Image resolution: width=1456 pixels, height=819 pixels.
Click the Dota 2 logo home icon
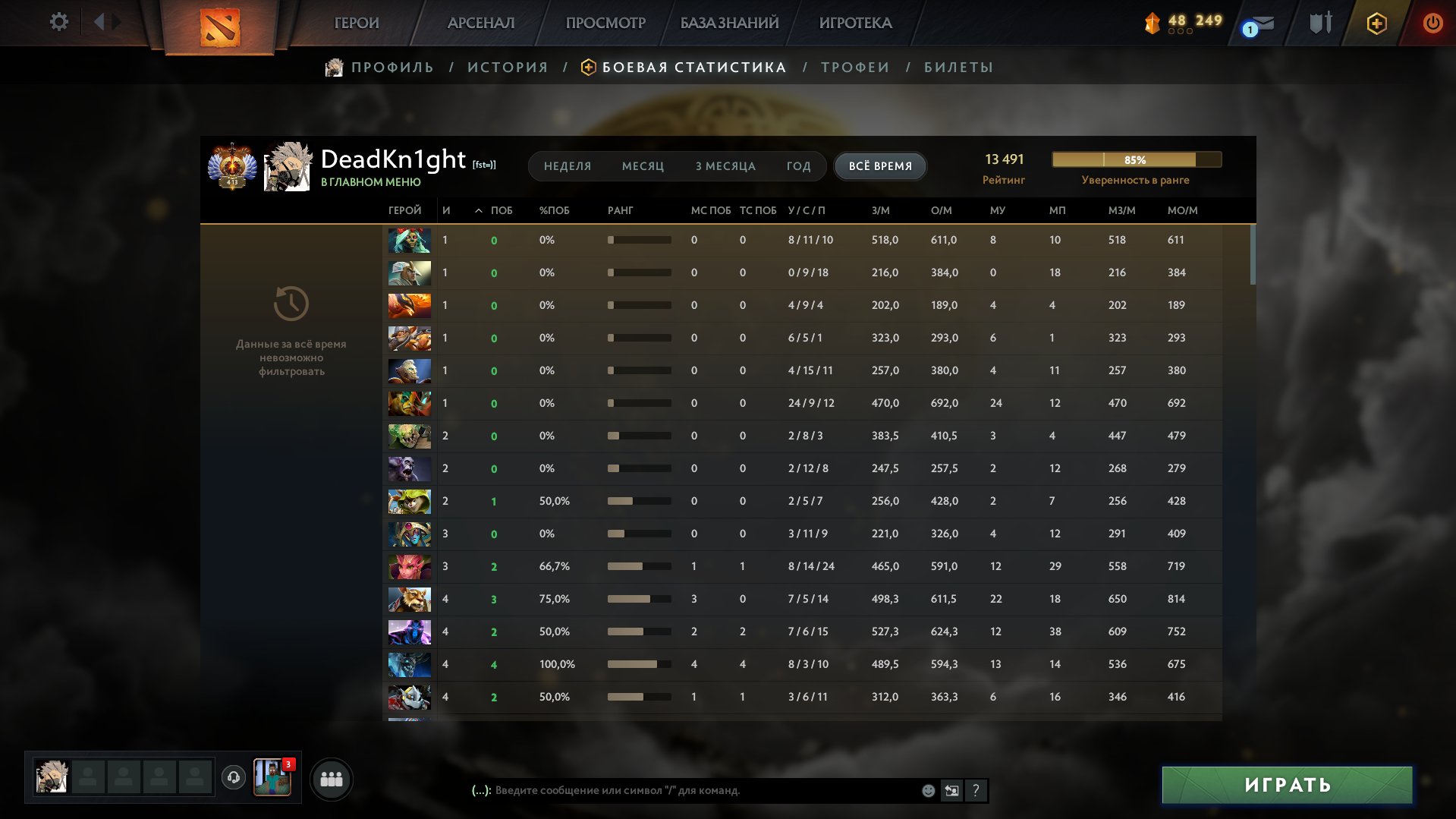(220, 27)
